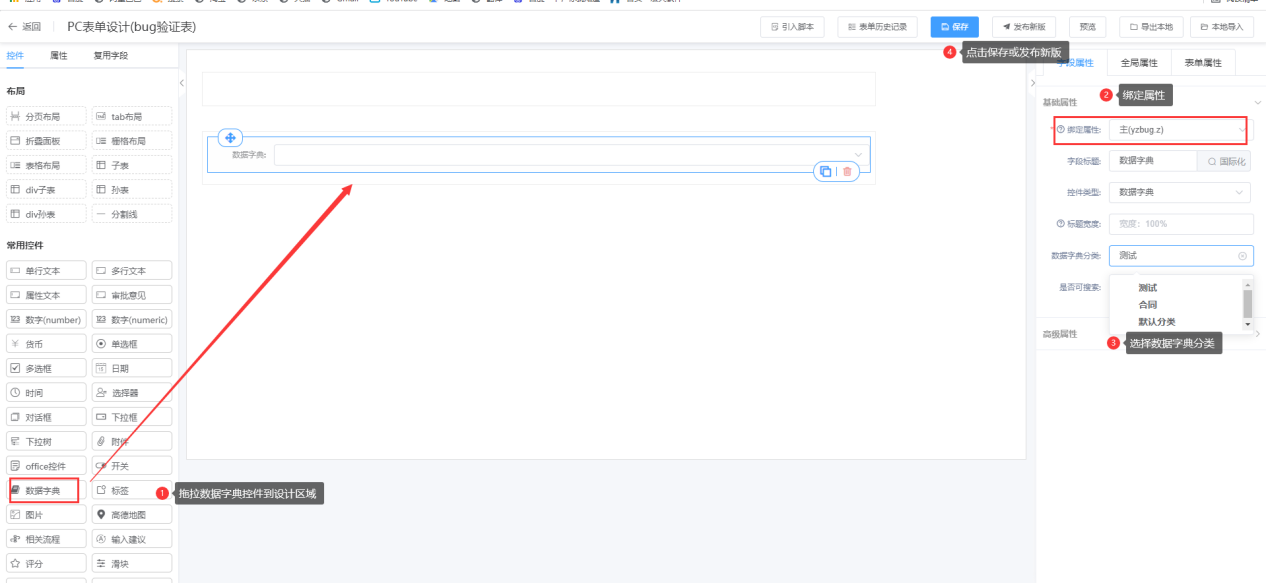
Task: Pick the 数字(numeric) control
Action: point(132,319)
